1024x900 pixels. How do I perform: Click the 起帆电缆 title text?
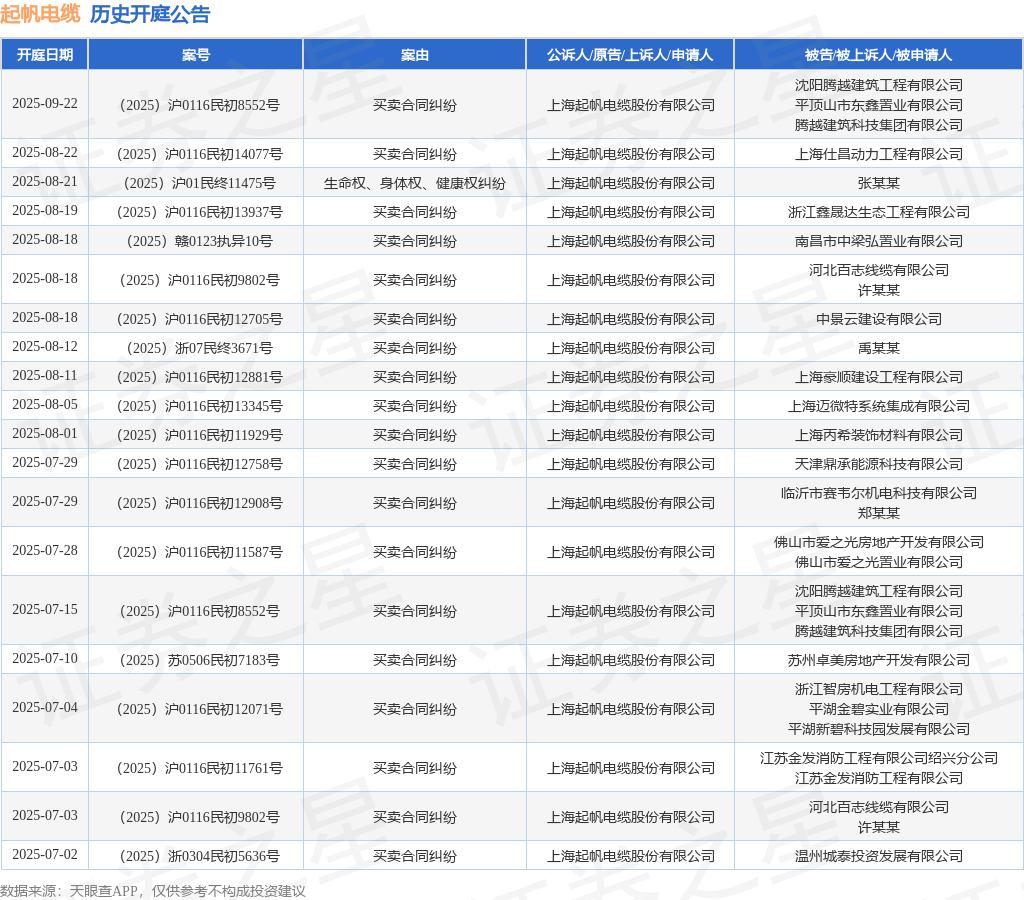coord(40,14)
